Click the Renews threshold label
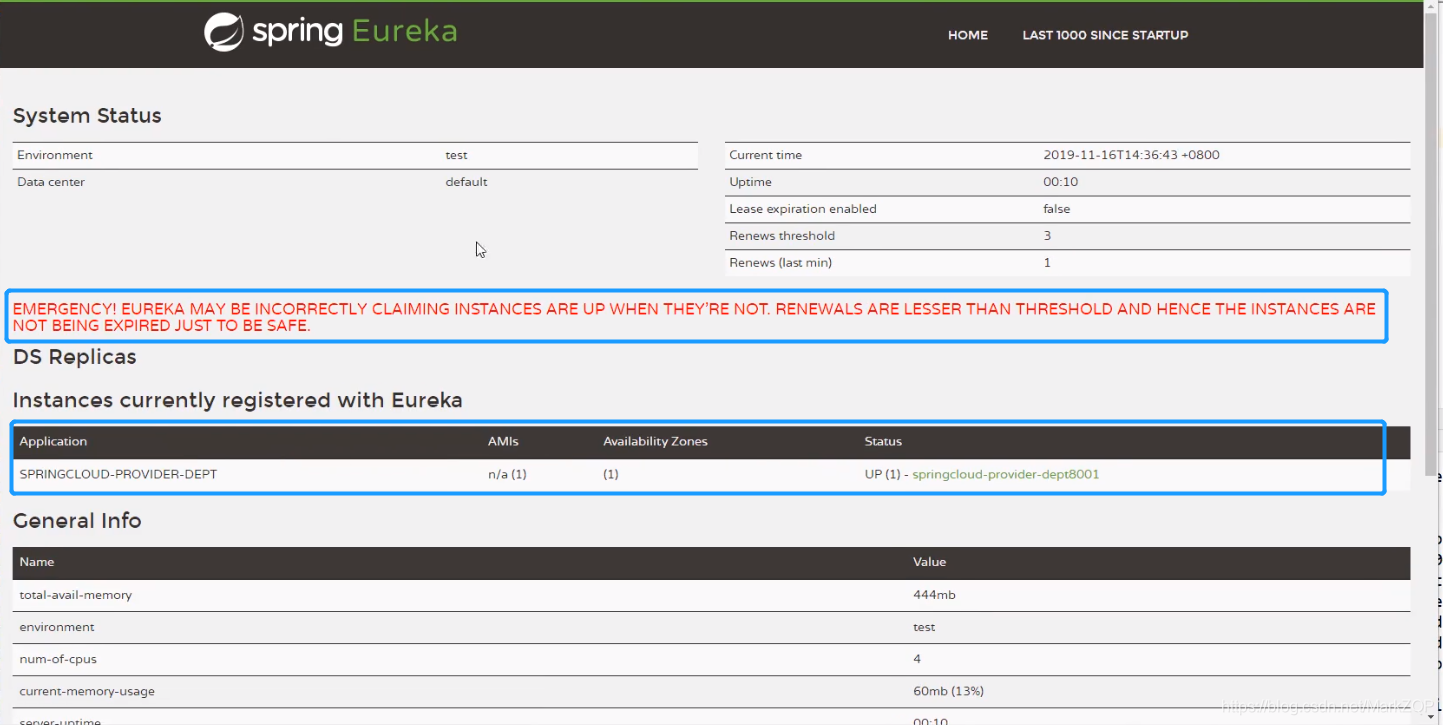Image resolution: width=1443 pixels, height=725 pixels. pyautogui.click(x=782, y=236)
